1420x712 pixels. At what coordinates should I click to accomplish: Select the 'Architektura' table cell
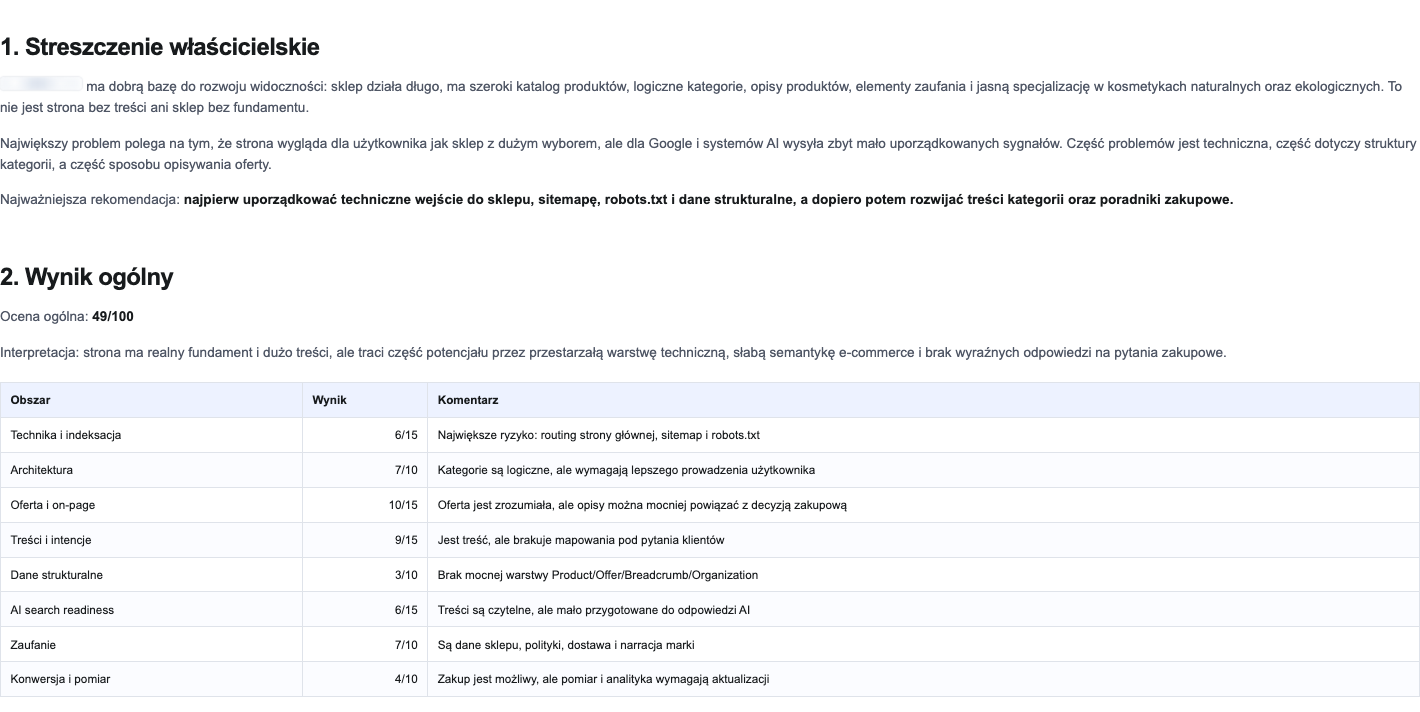(151, 470)
